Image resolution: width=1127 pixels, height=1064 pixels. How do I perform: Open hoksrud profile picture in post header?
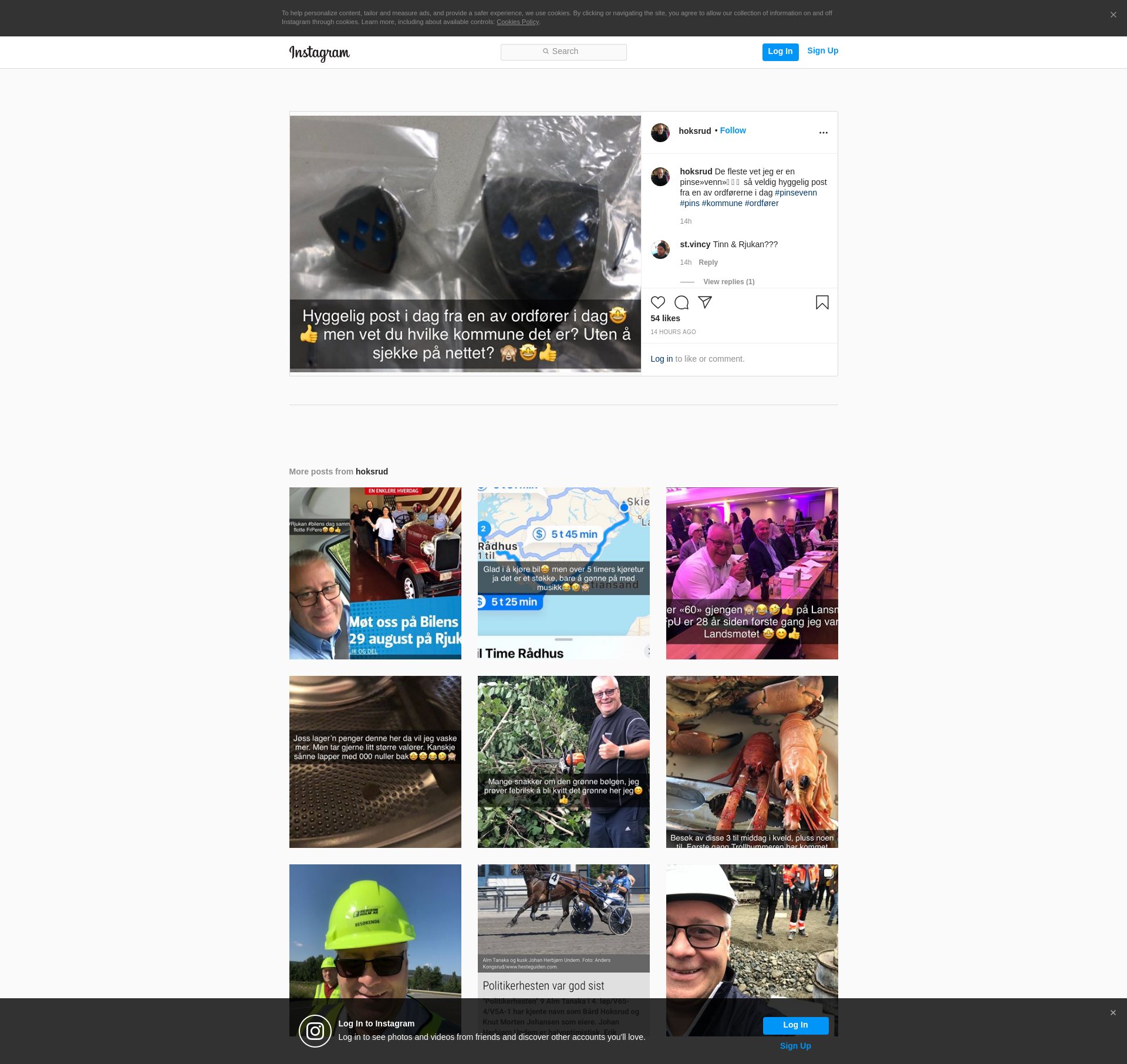[660, 132]
